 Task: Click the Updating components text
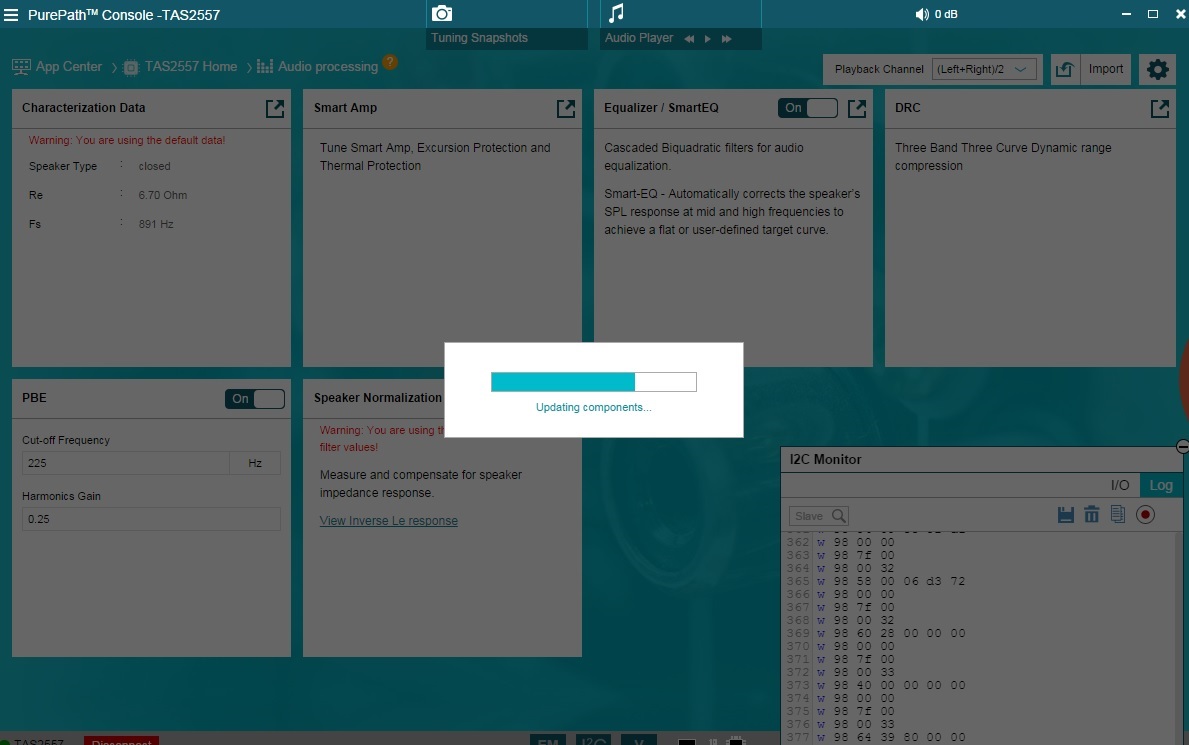(x=594, y=407)
